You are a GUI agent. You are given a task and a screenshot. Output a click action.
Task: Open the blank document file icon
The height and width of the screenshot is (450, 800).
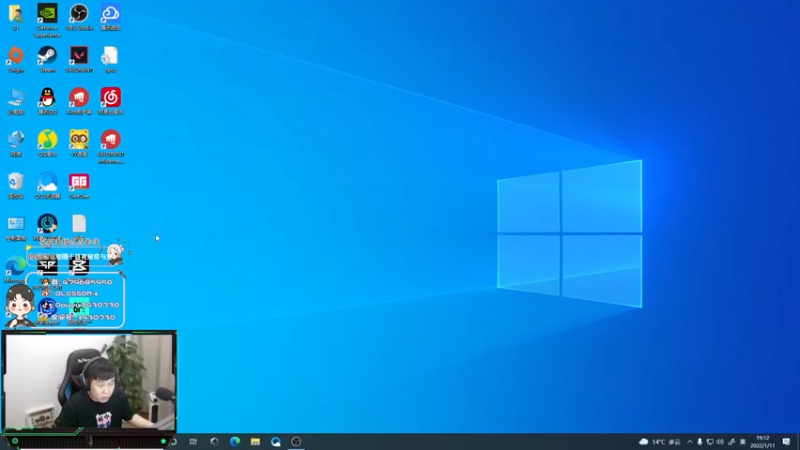(79, 224)
